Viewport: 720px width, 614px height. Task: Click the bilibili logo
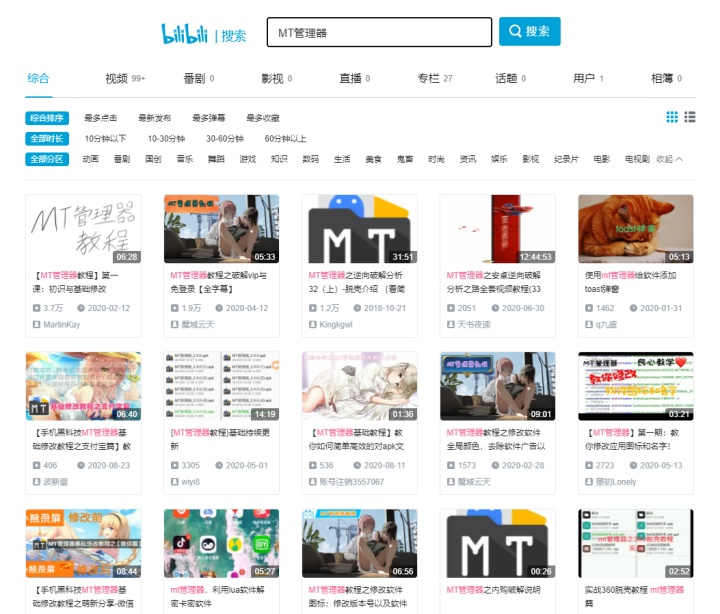(x=184, y=34)
